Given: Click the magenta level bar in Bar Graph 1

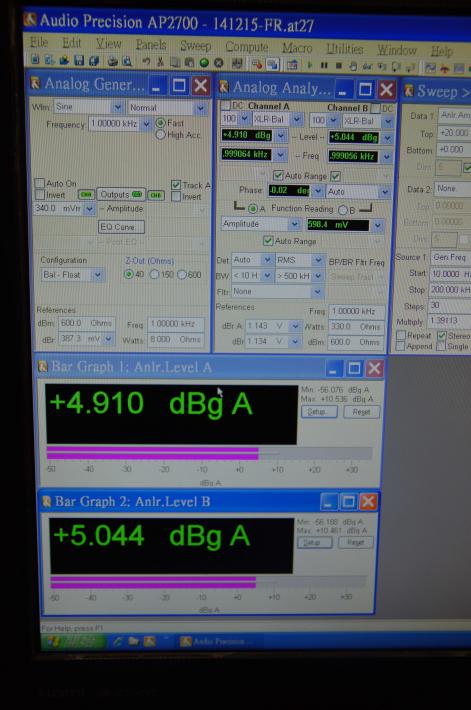Looking at the screenshot, I should pyautogui.click(x=153, y=453).
